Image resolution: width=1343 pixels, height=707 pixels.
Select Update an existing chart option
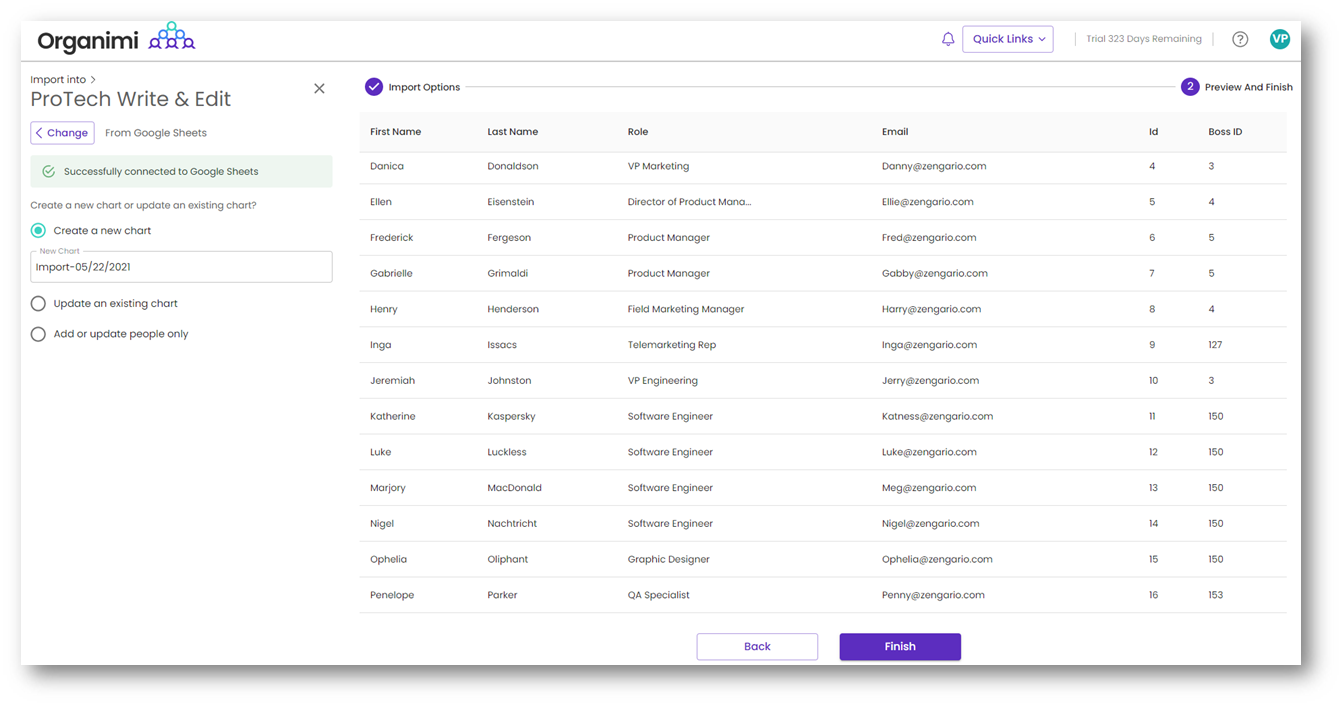38,303
